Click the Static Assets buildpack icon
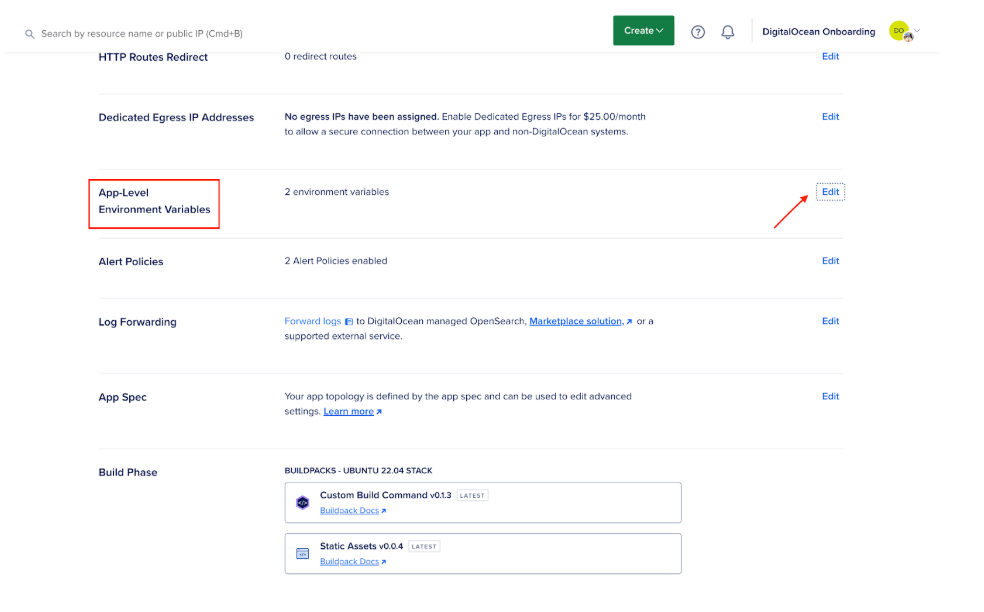The image size is (984, 612). tap(302, 554)
